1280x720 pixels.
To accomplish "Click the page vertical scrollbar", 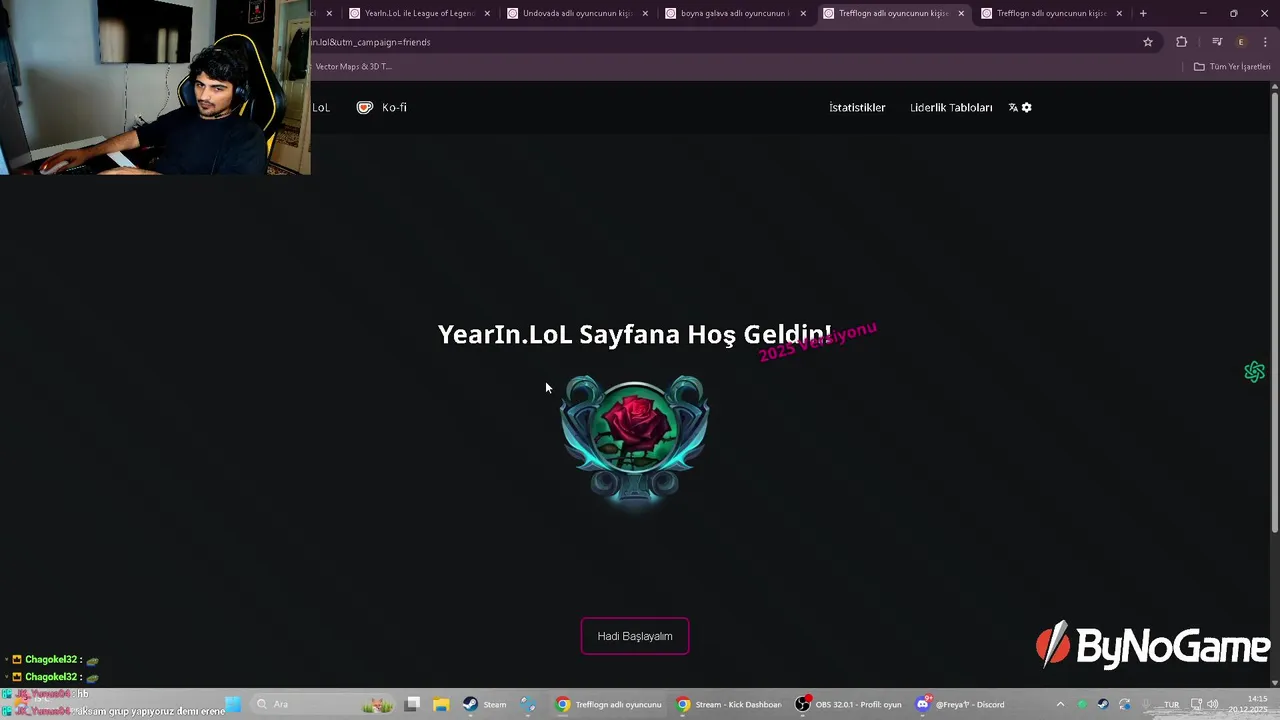I will coord(1274,310).
